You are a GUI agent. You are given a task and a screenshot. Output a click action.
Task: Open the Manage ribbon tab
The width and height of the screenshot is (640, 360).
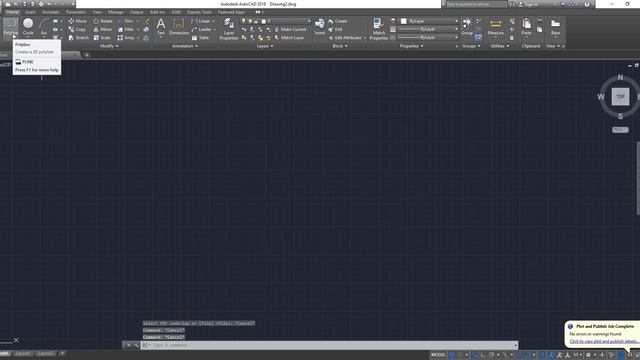click(116, 12)
